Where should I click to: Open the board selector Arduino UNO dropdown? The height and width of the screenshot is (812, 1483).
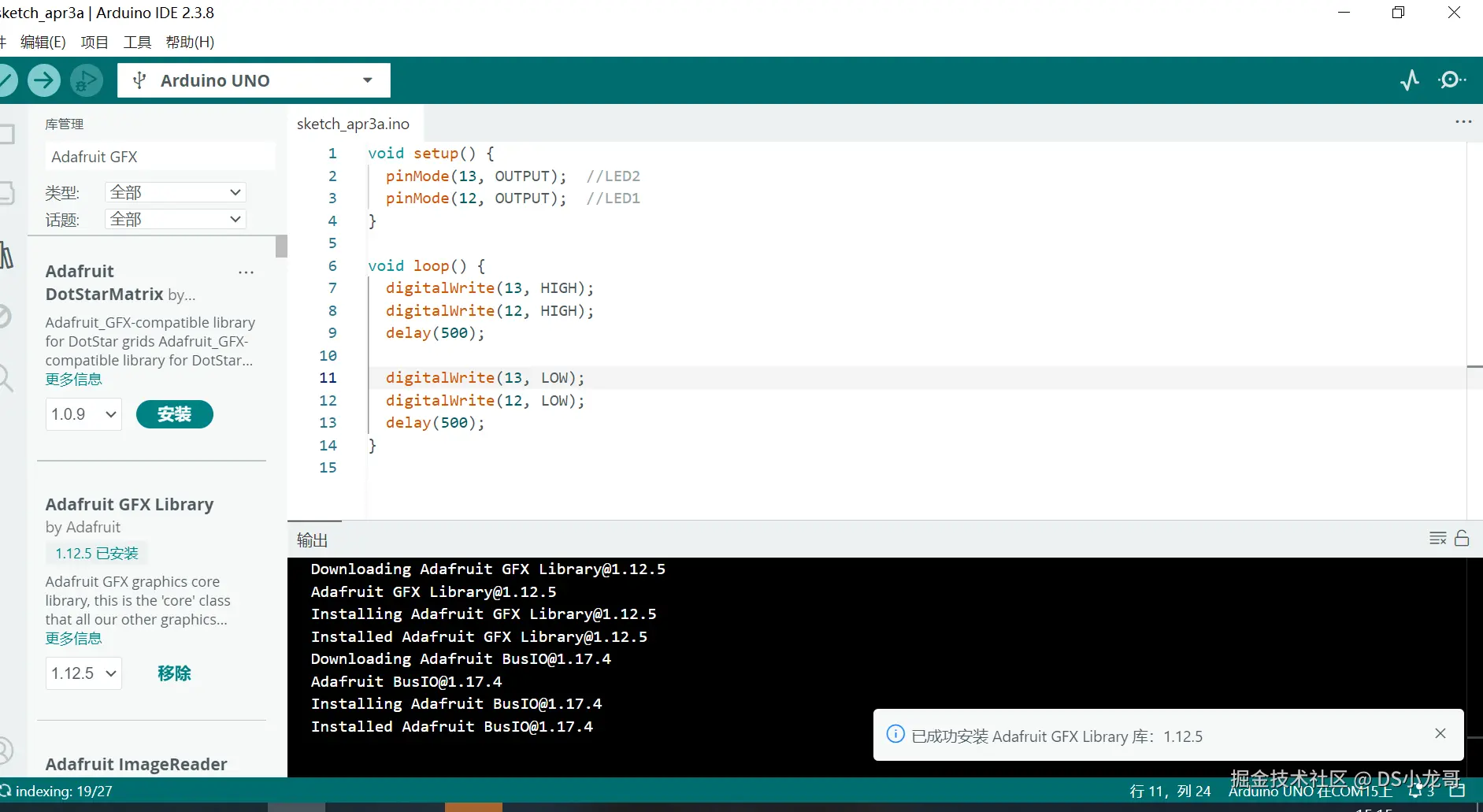254,80
